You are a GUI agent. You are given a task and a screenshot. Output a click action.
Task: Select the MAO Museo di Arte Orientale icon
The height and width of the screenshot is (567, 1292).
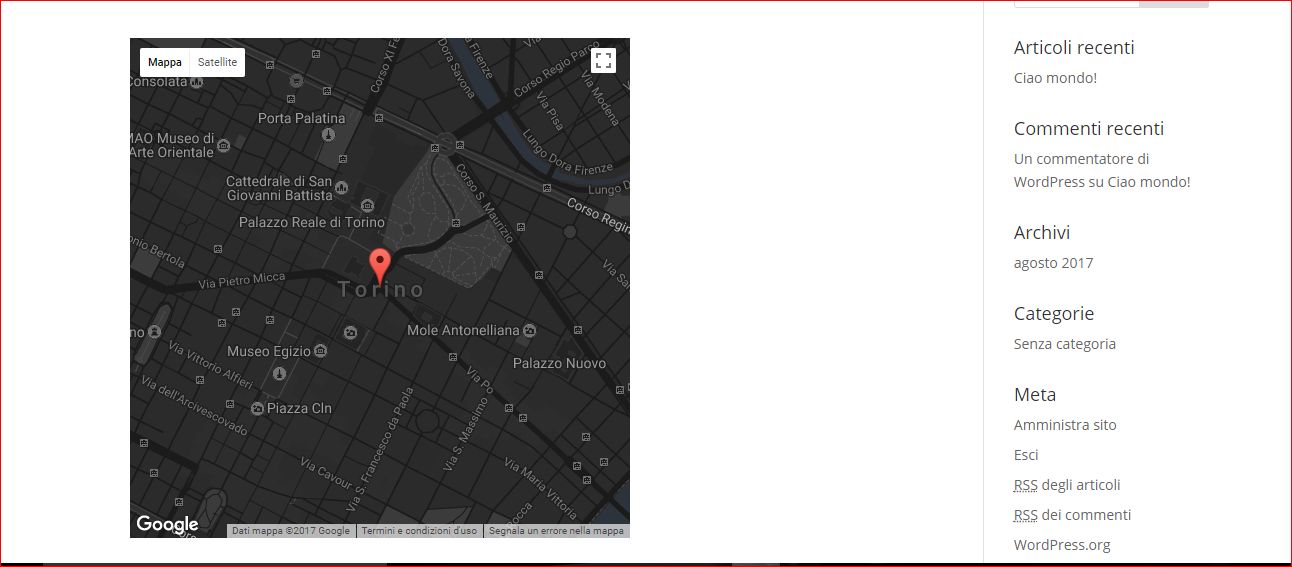222,146
